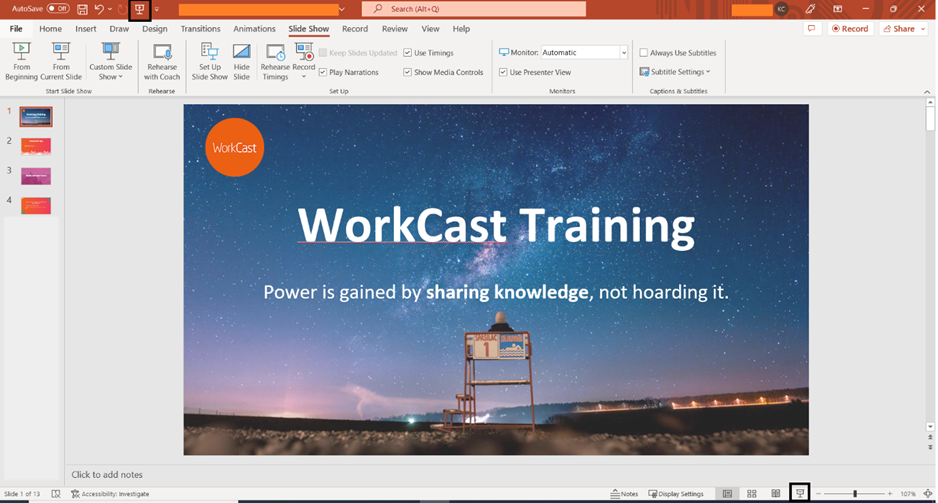The width and height of the screenshot is (938, 503).
Task: Toggle AutoSave switch
Action: click(x=58, y=9)
